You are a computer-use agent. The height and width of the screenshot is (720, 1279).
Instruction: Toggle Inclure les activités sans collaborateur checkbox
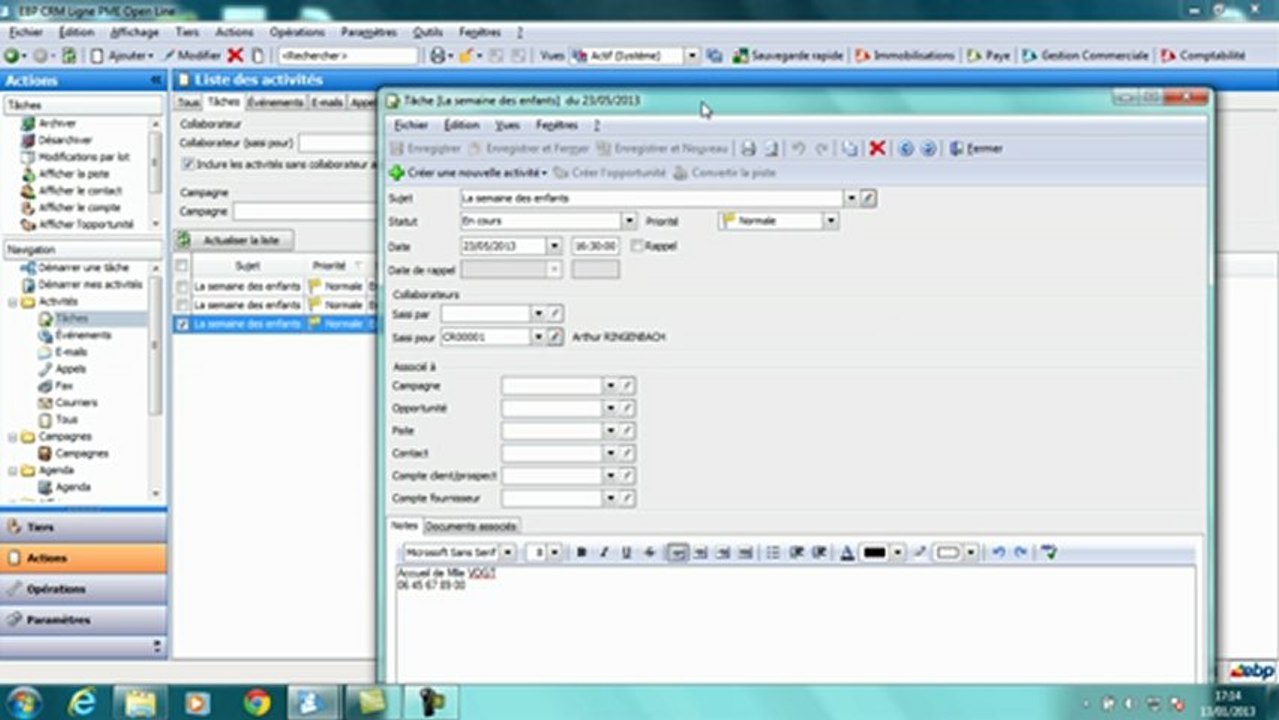[187, 163]
